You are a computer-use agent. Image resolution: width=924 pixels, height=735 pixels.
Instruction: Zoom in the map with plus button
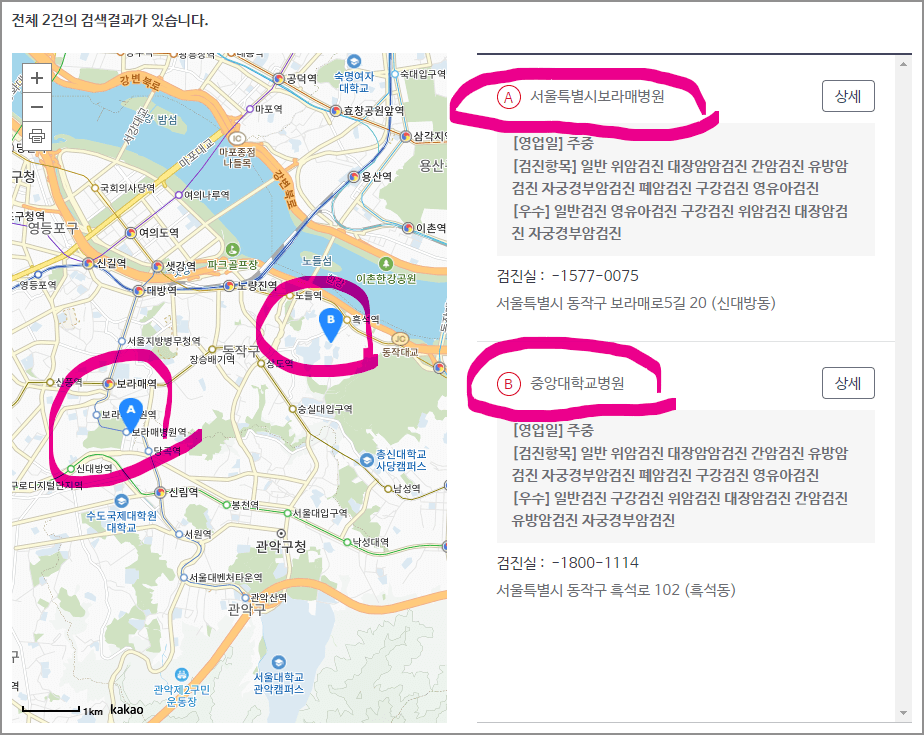(37, 78)
